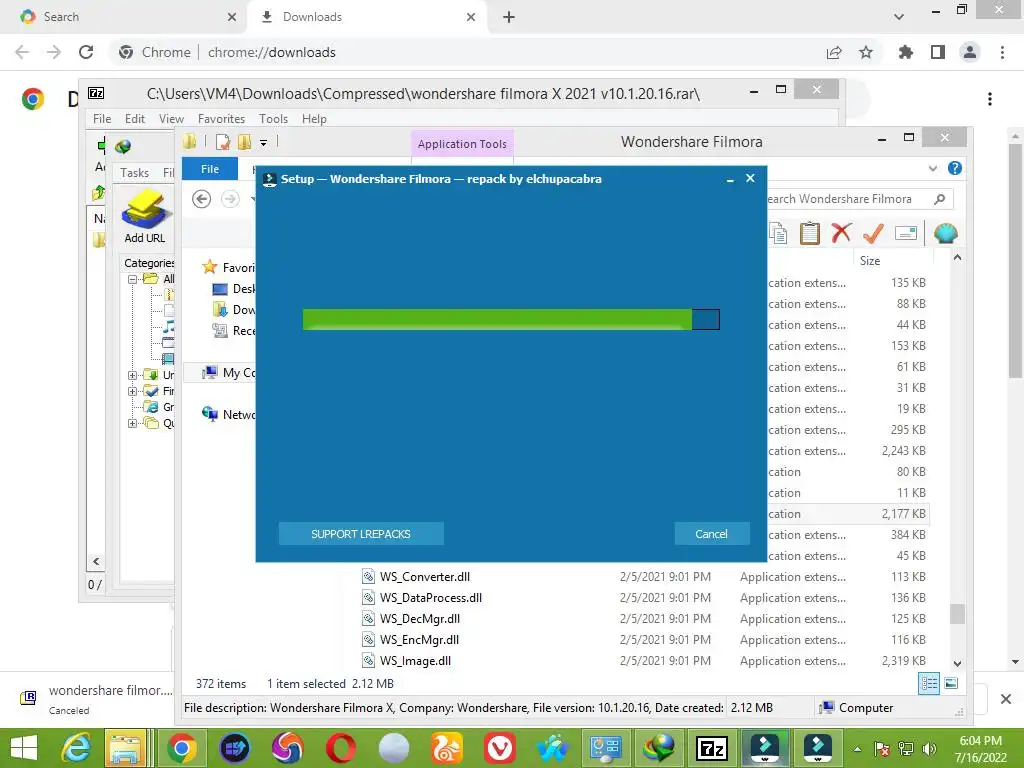
Task: Click the teal globe icon in toolbar
Action: tap(946, 233)
